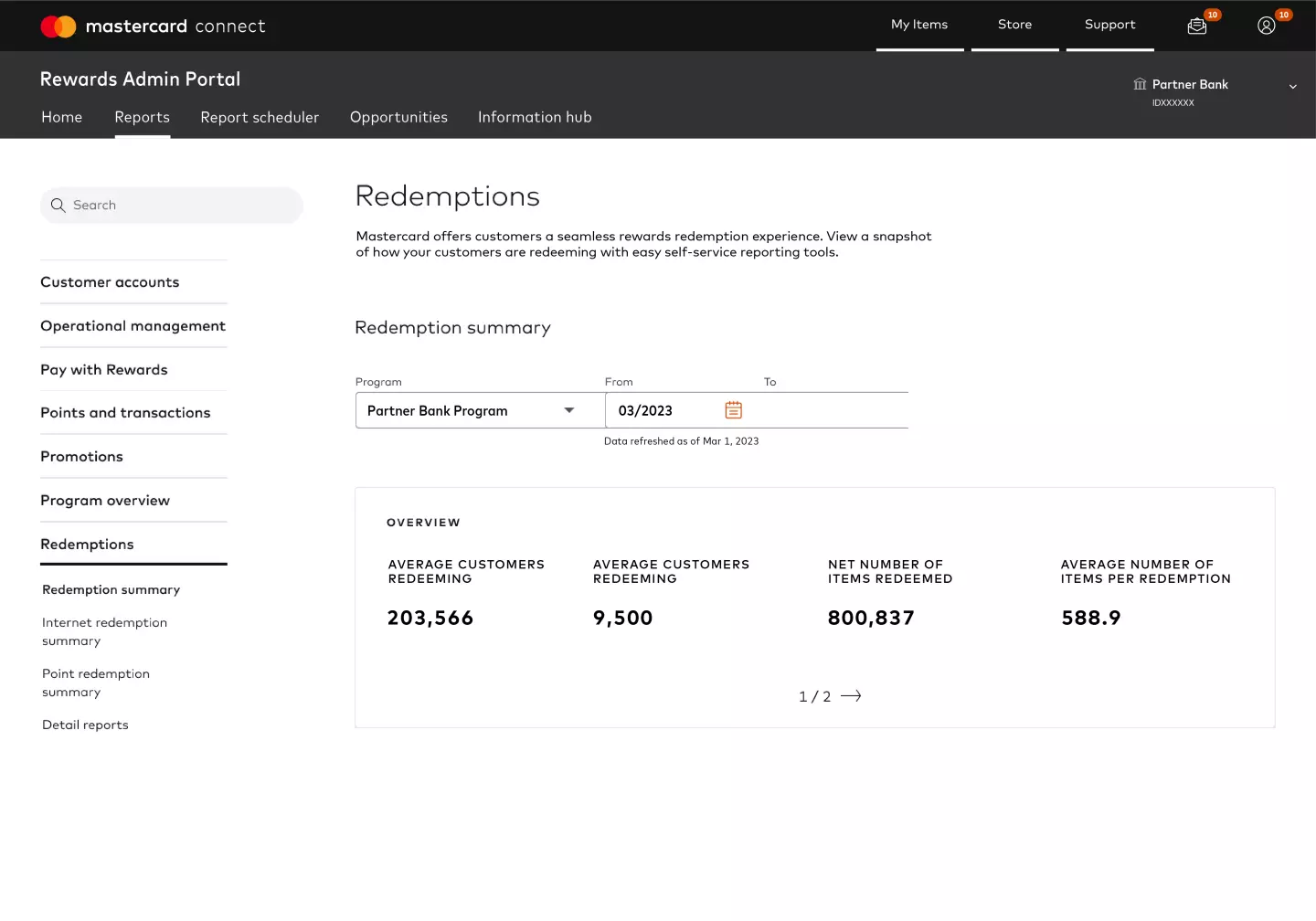Switch to the Information hub tab
This screenshot has height=921, width=1316.
pos(535,117)
